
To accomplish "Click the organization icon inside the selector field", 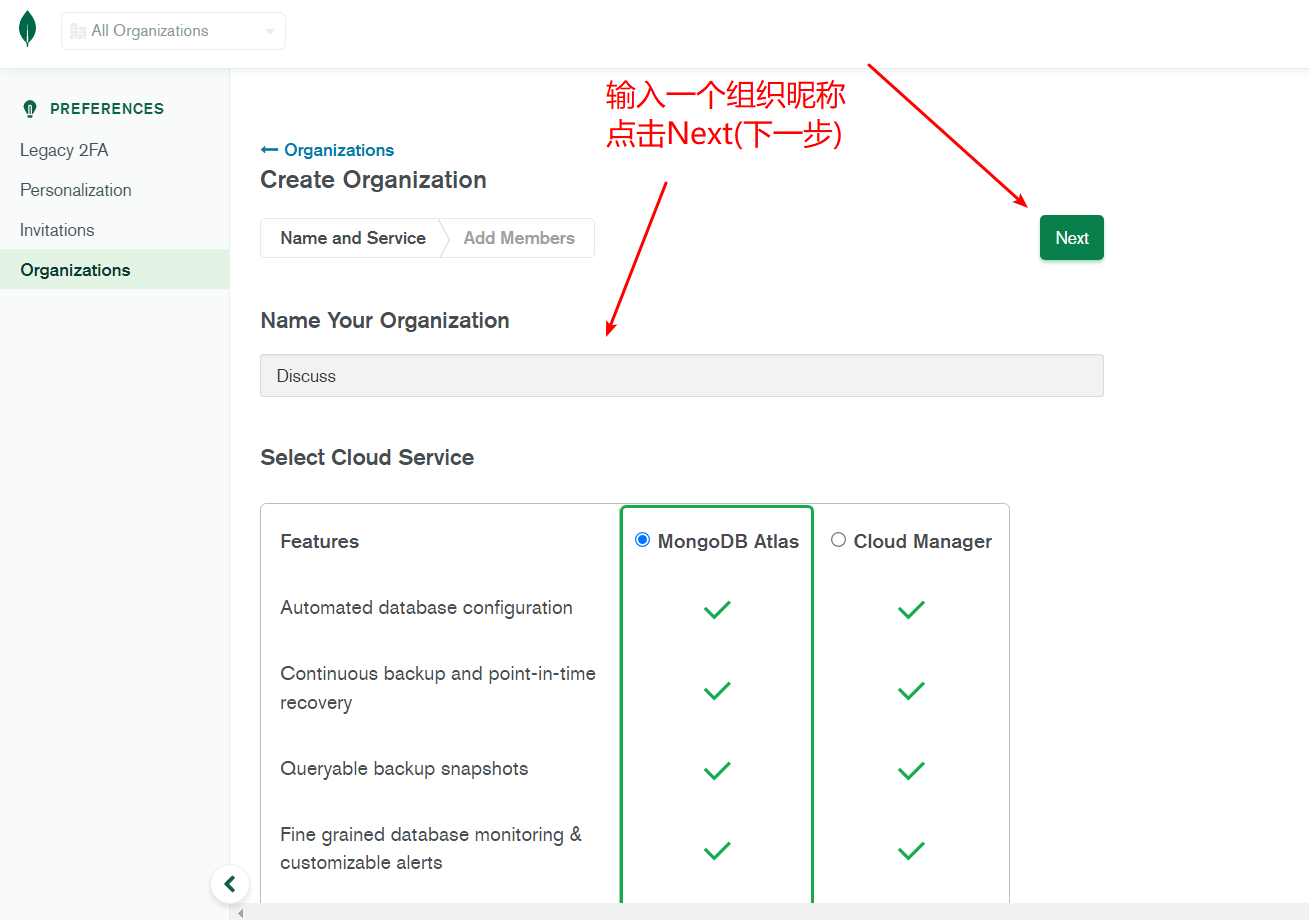I will pyautogui.click(x=77, y=31).
